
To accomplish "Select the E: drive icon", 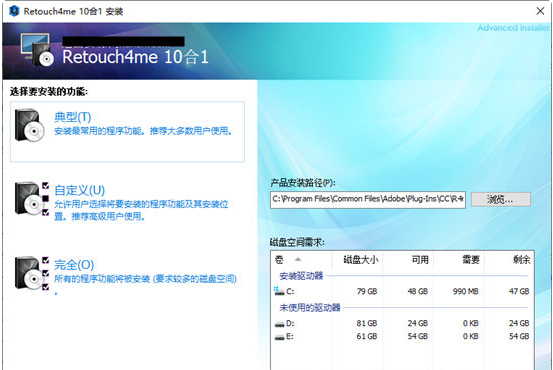I will [x=279, y=337].
